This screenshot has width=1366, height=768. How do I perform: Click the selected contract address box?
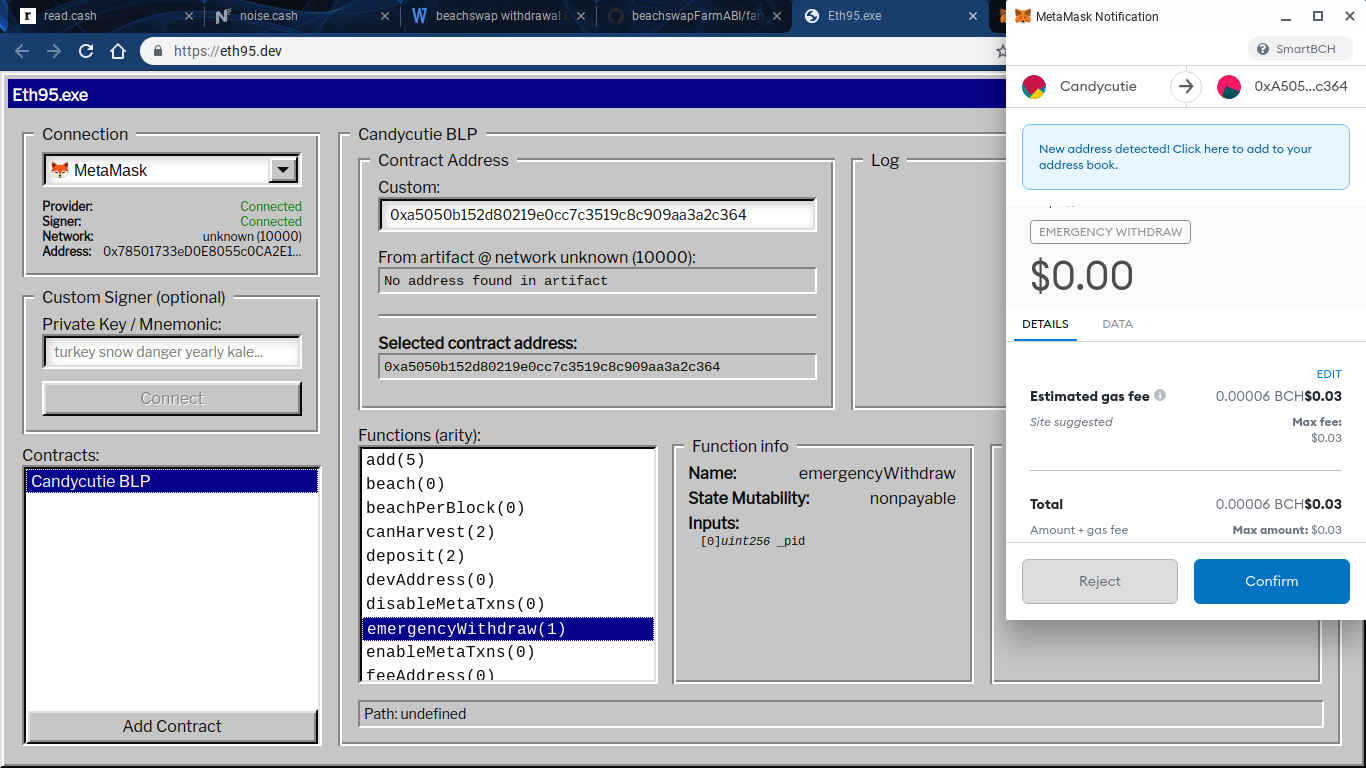(598, 367)
